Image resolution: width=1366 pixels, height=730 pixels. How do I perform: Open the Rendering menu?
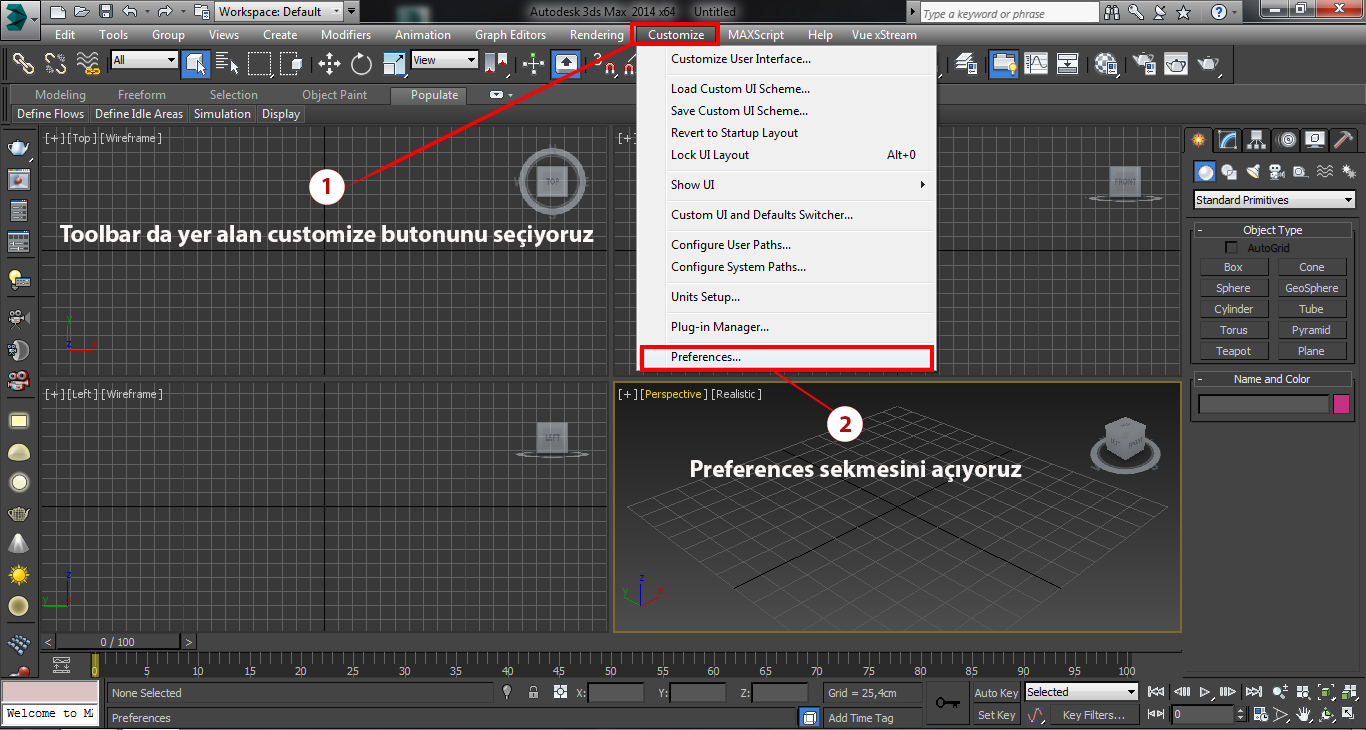pyautogui.click(x=596, y=35)
